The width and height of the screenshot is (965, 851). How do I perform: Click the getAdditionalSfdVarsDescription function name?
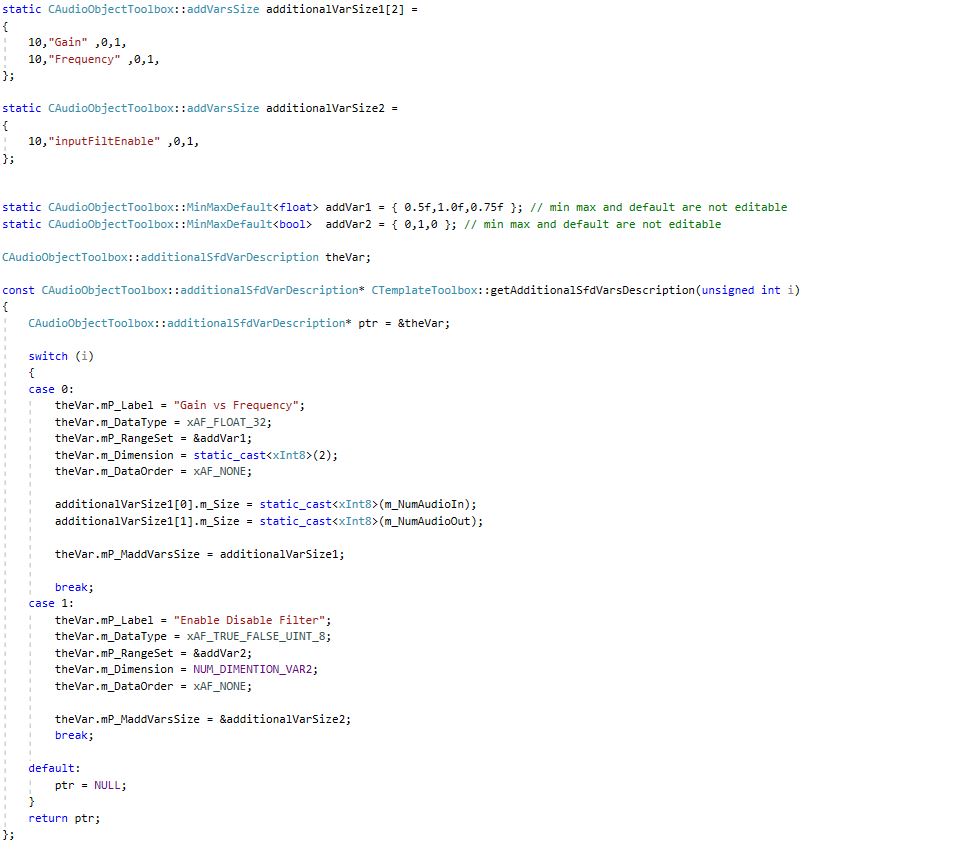coord(593,290)
